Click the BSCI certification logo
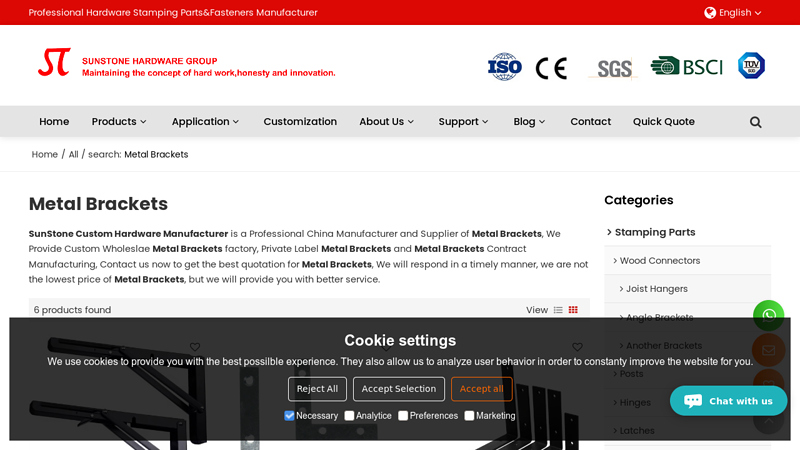This screenshot has width=800, height=450. [687, 67]
